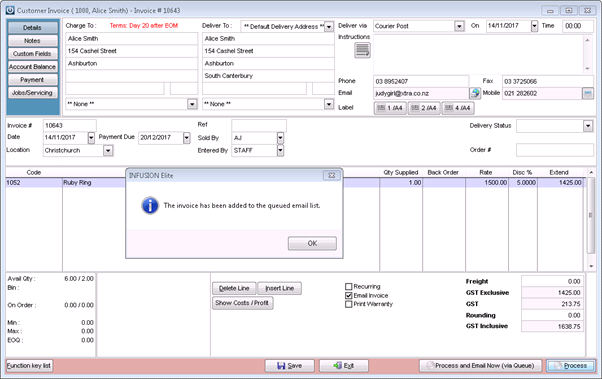This screenshot has width=602, height=379.
Task: Click the Code column header
Action: coord(34,172)
